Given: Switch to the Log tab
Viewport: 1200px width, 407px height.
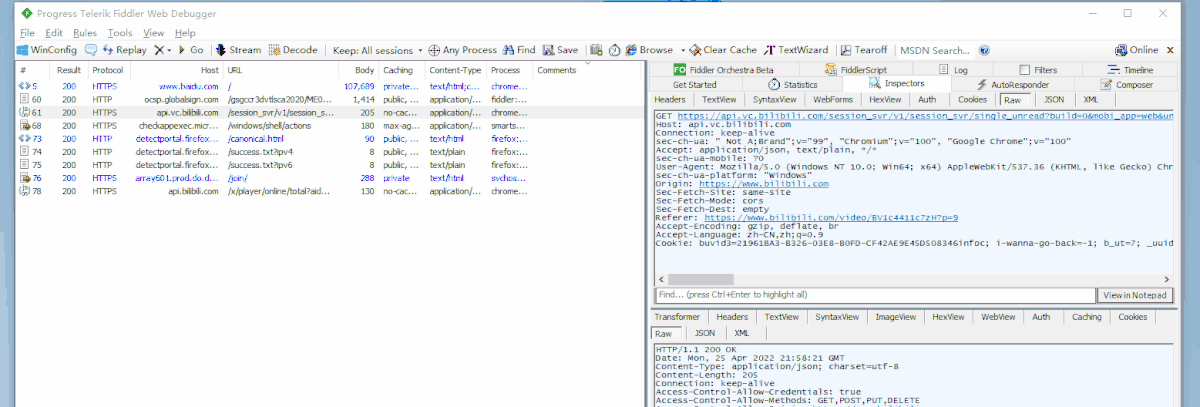Looking at the screenshot, I should tap(952, 70).
